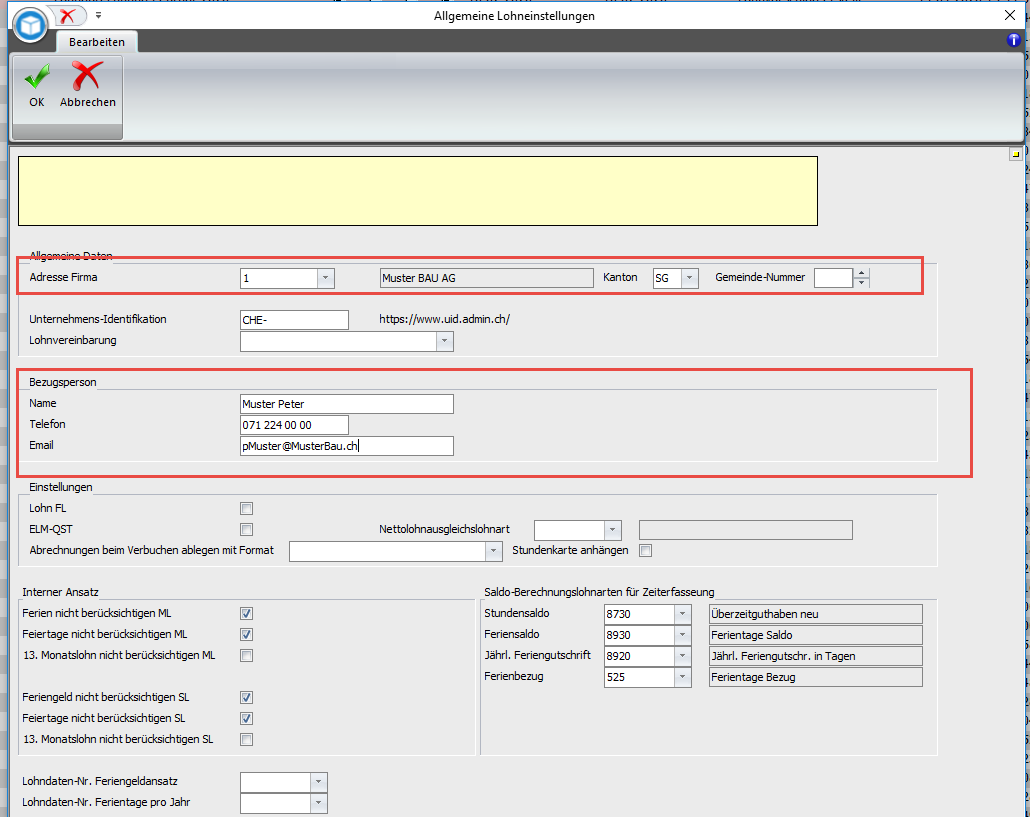The height and width of the screenshot is (817, 1030).
Task: Open the Lohnvereinbarung dropdown
Action: 444,341
